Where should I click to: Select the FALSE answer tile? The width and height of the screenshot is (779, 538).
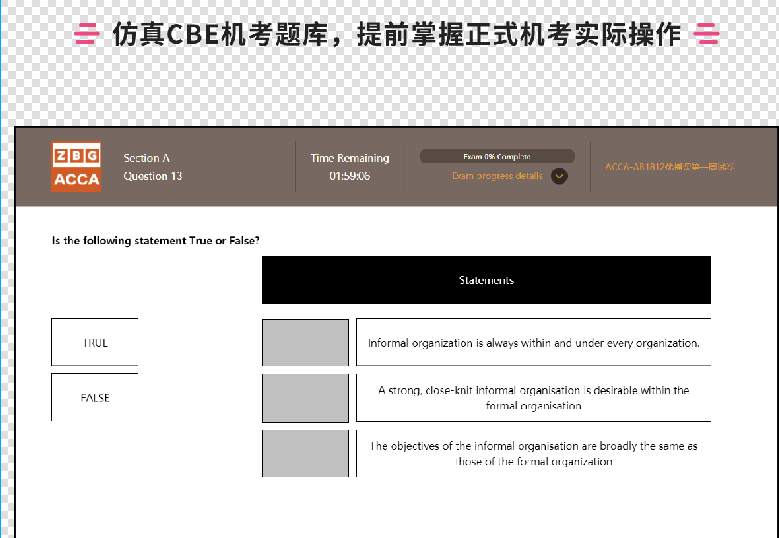[95, 398]
